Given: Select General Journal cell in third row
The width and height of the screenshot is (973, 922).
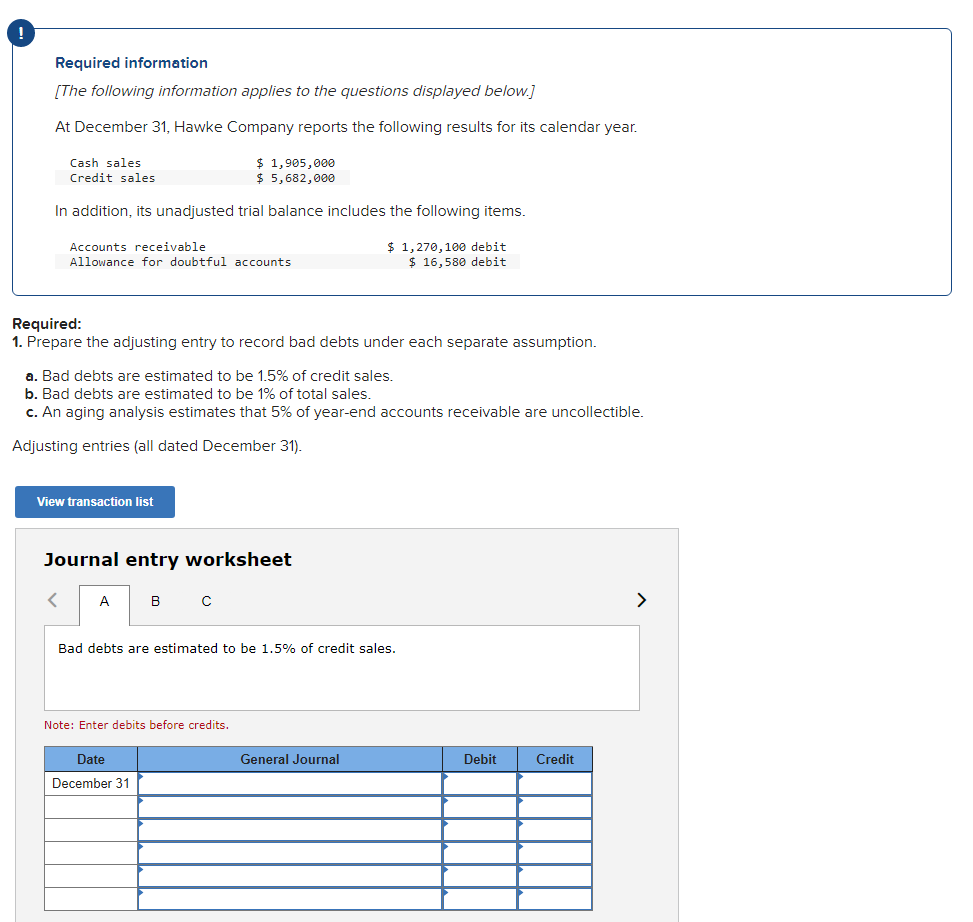Looking at the screenshot, I should coord(290,830).
